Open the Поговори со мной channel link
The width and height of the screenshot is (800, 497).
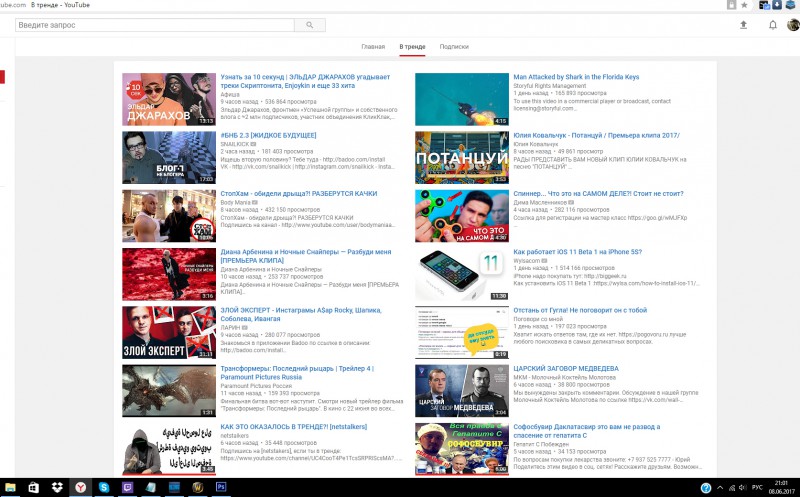(538, 319)
